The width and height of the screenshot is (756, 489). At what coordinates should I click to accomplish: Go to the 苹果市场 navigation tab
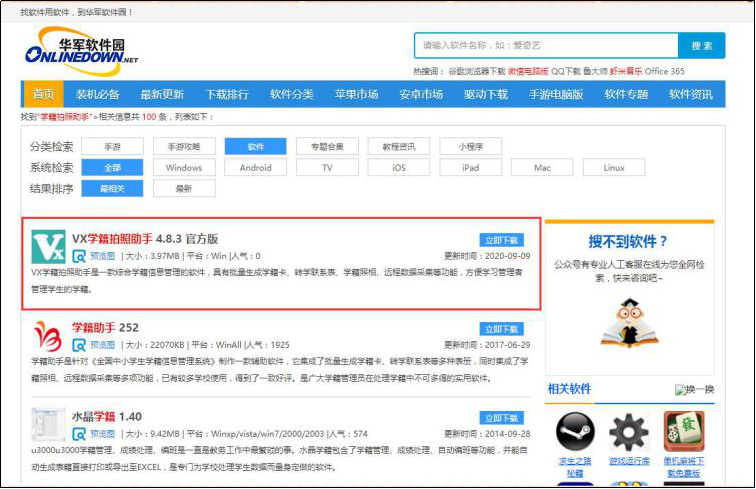pyautogui.click(x=356, y=94)
